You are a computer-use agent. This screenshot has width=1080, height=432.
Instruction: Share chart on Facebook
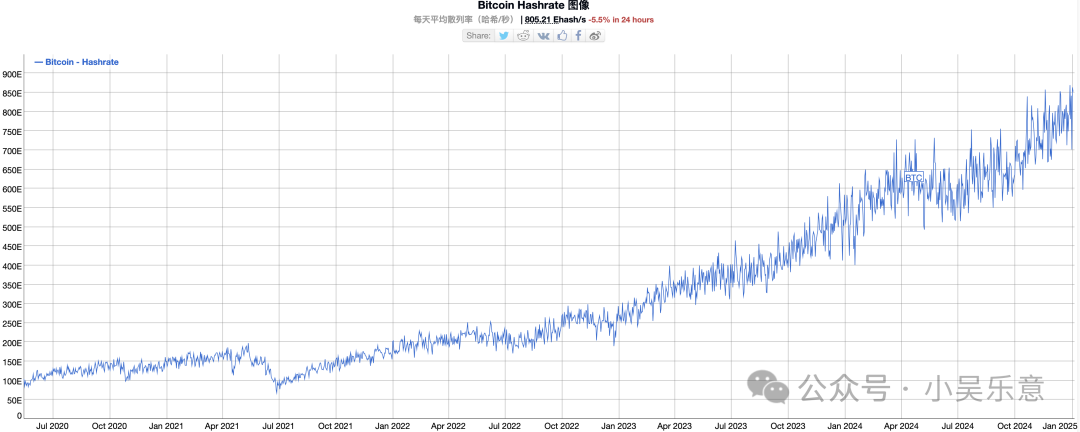pyautogui.click(x=579, y=35)
